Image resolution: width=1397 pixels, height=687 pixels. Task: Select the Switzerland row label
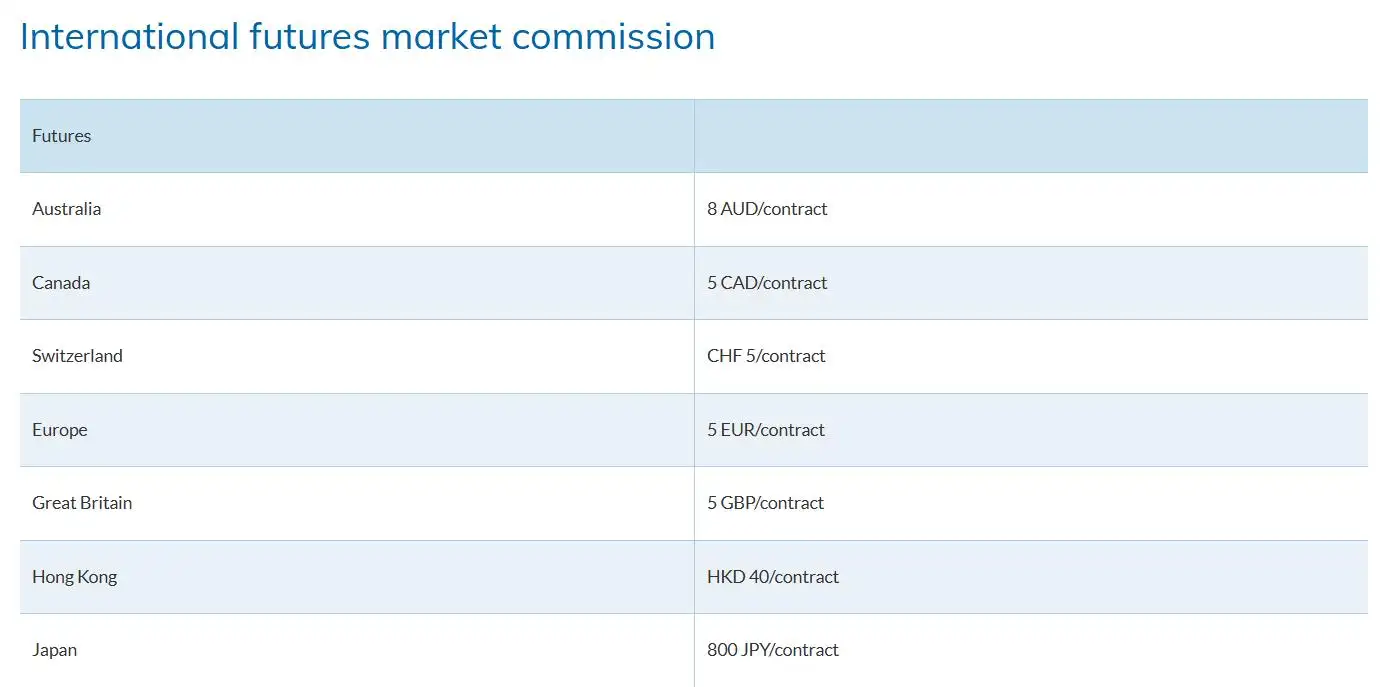77,356
